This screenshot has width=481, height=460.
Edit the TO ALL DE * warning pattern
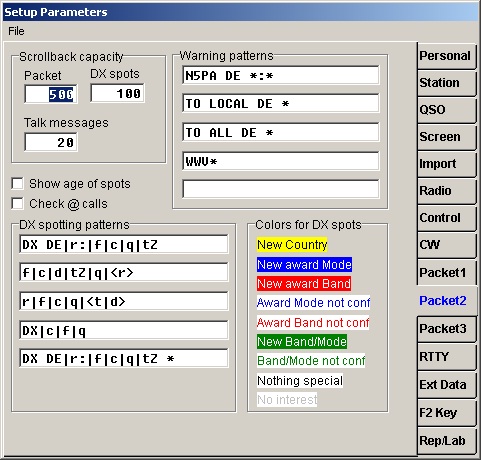[x=281, y=132]
